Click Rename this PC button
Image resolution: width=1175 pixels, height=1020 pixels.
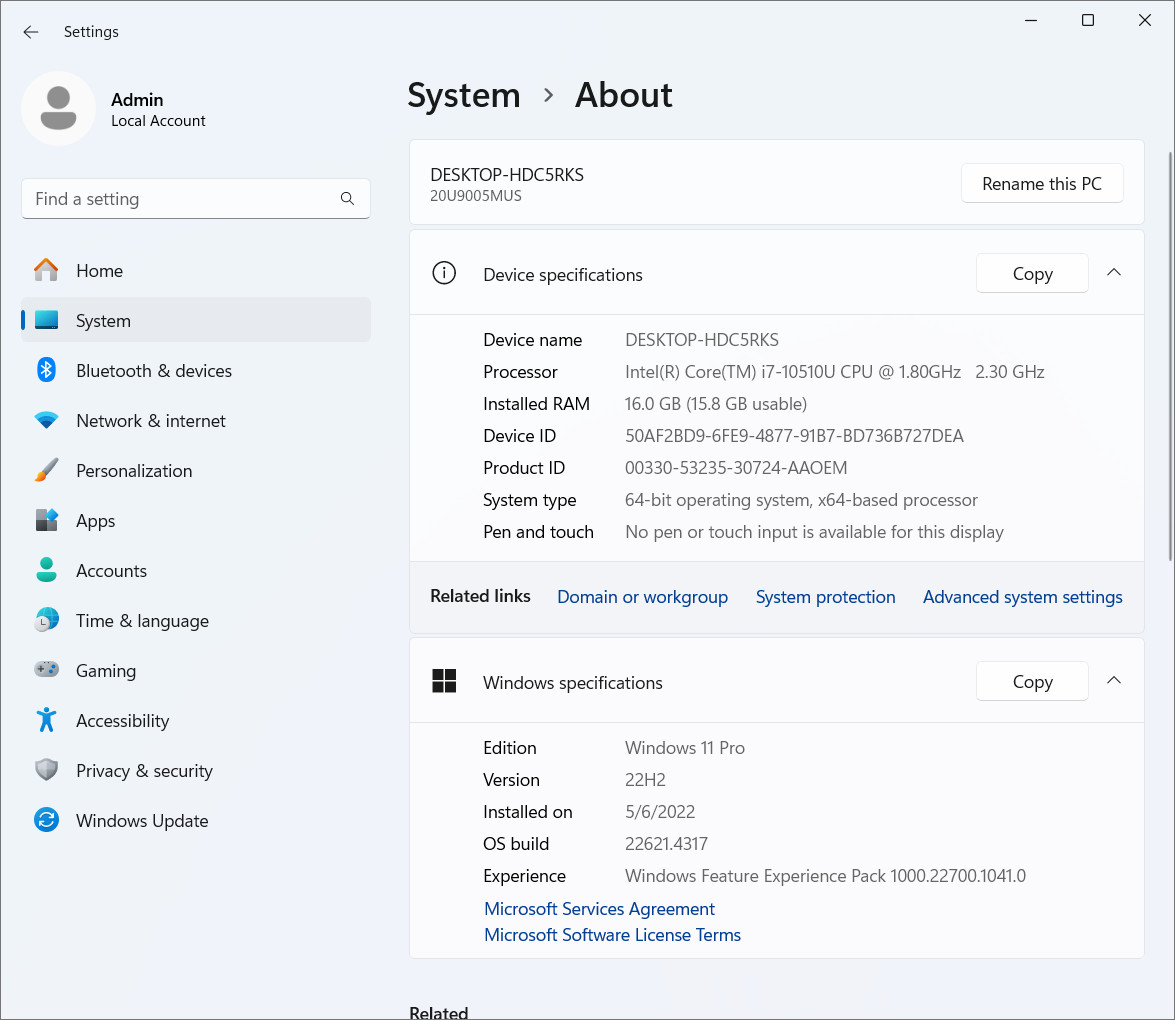pyautogui.click(x=1042, y=184)
